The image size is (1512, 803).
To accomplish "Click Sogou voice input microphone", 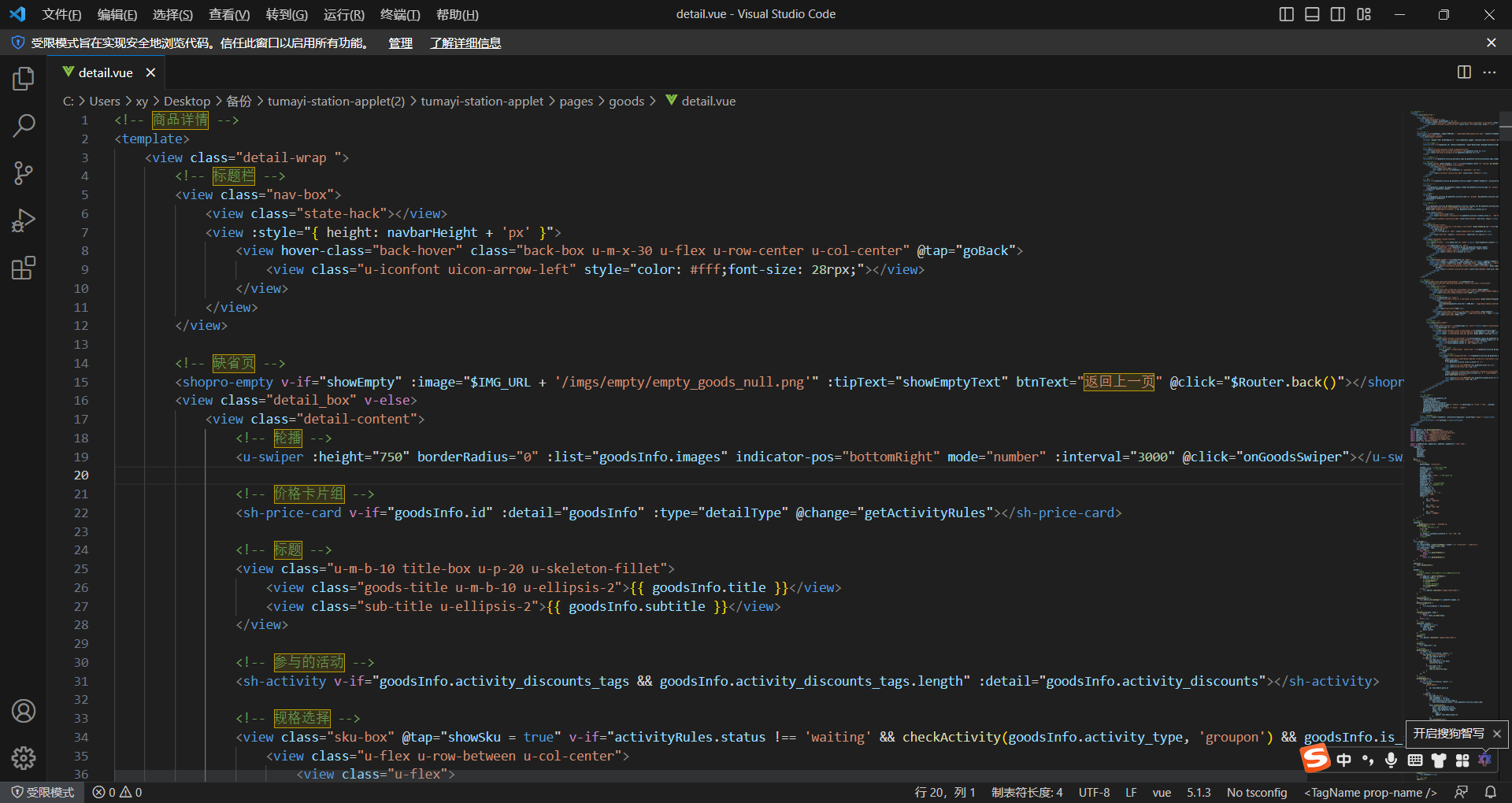I will click(x=1392, y=760).
